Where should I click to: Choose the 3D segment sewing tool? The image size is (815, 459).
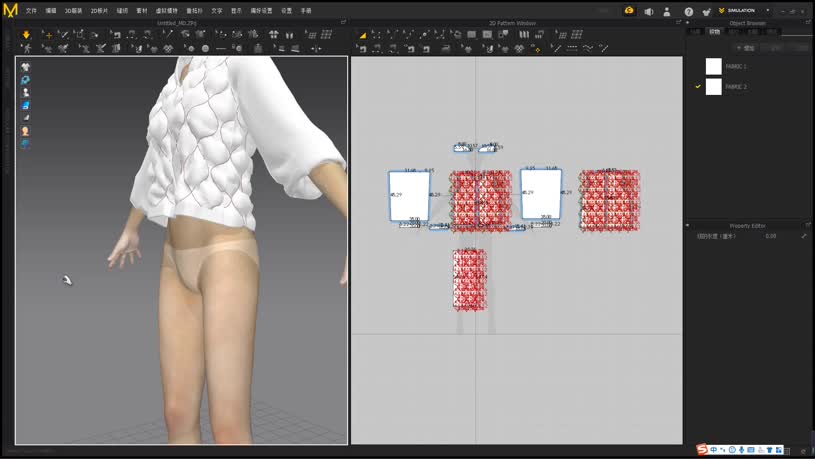(132, 35)
